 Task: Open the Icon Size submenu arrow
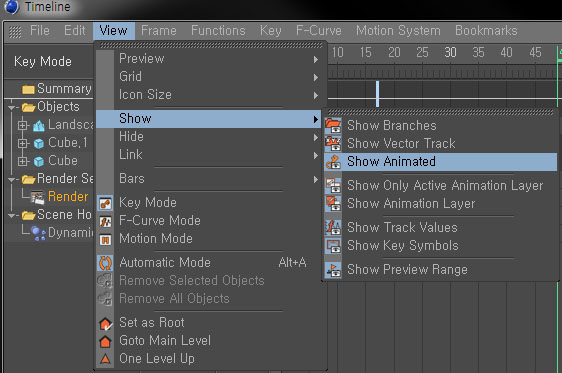315,95
